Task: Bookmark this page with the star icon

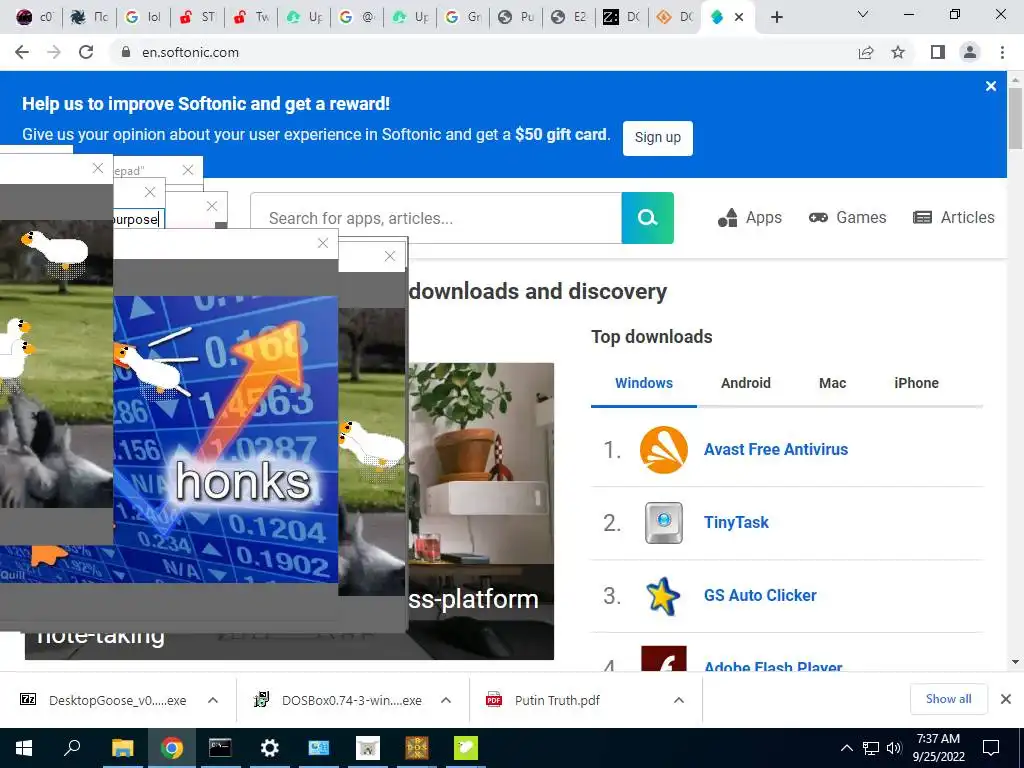Action: coord(898,52)
